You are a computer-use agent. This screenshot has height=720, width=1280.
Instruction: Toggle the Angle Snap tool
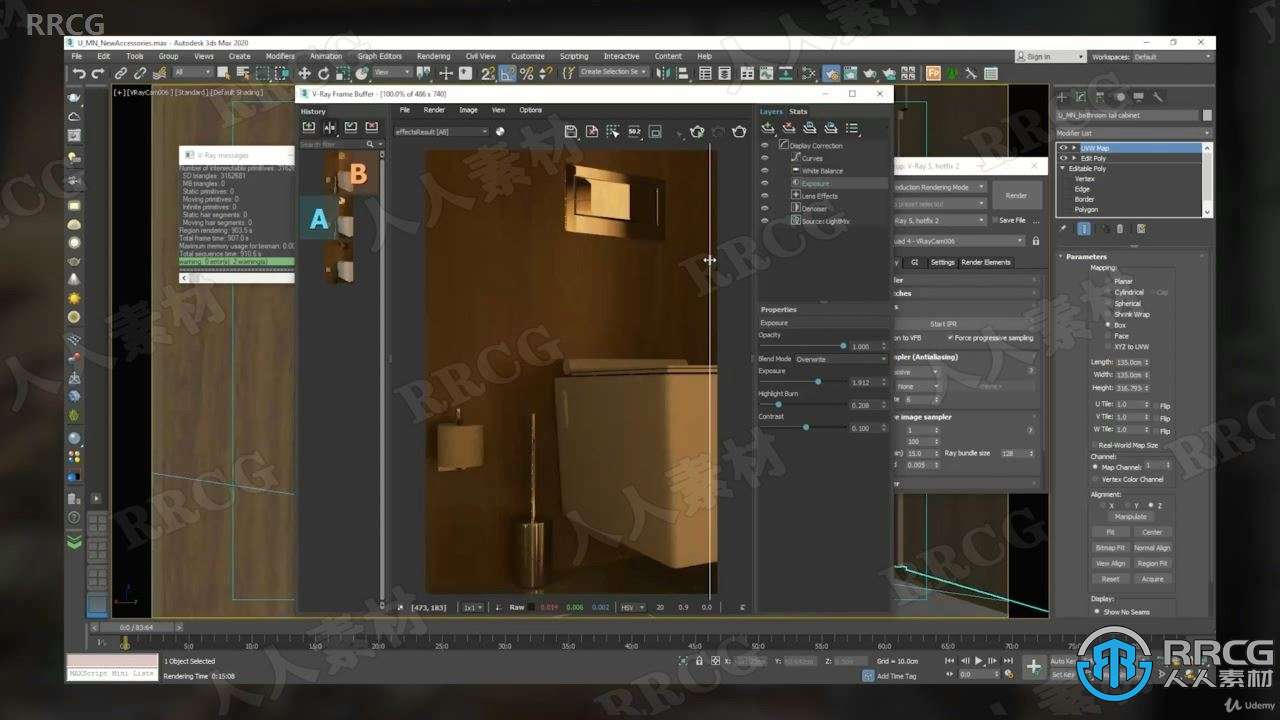coord(507,73)
